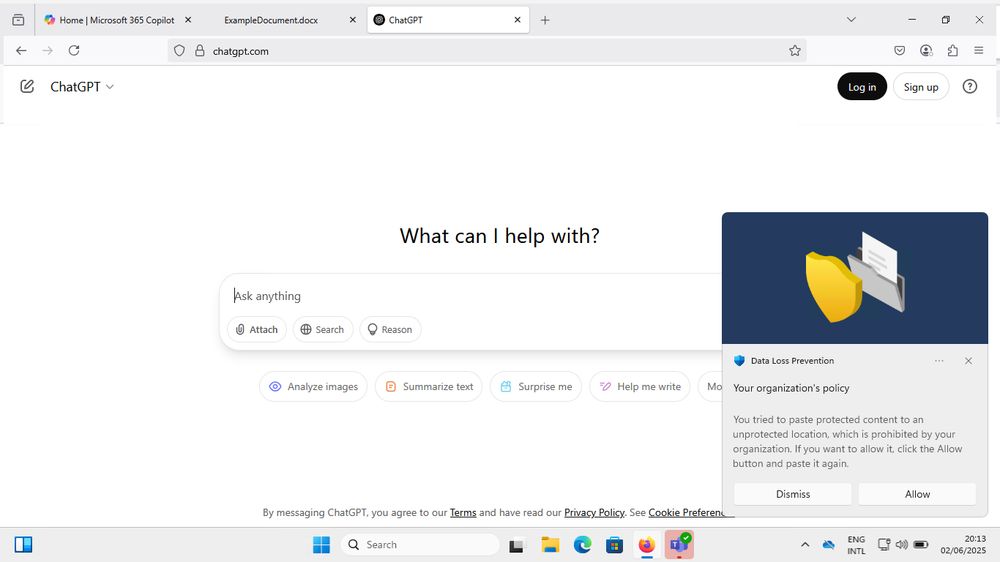Click the chatgpt.com address bar
This screenshot has height=562, width=1000.
487,50
